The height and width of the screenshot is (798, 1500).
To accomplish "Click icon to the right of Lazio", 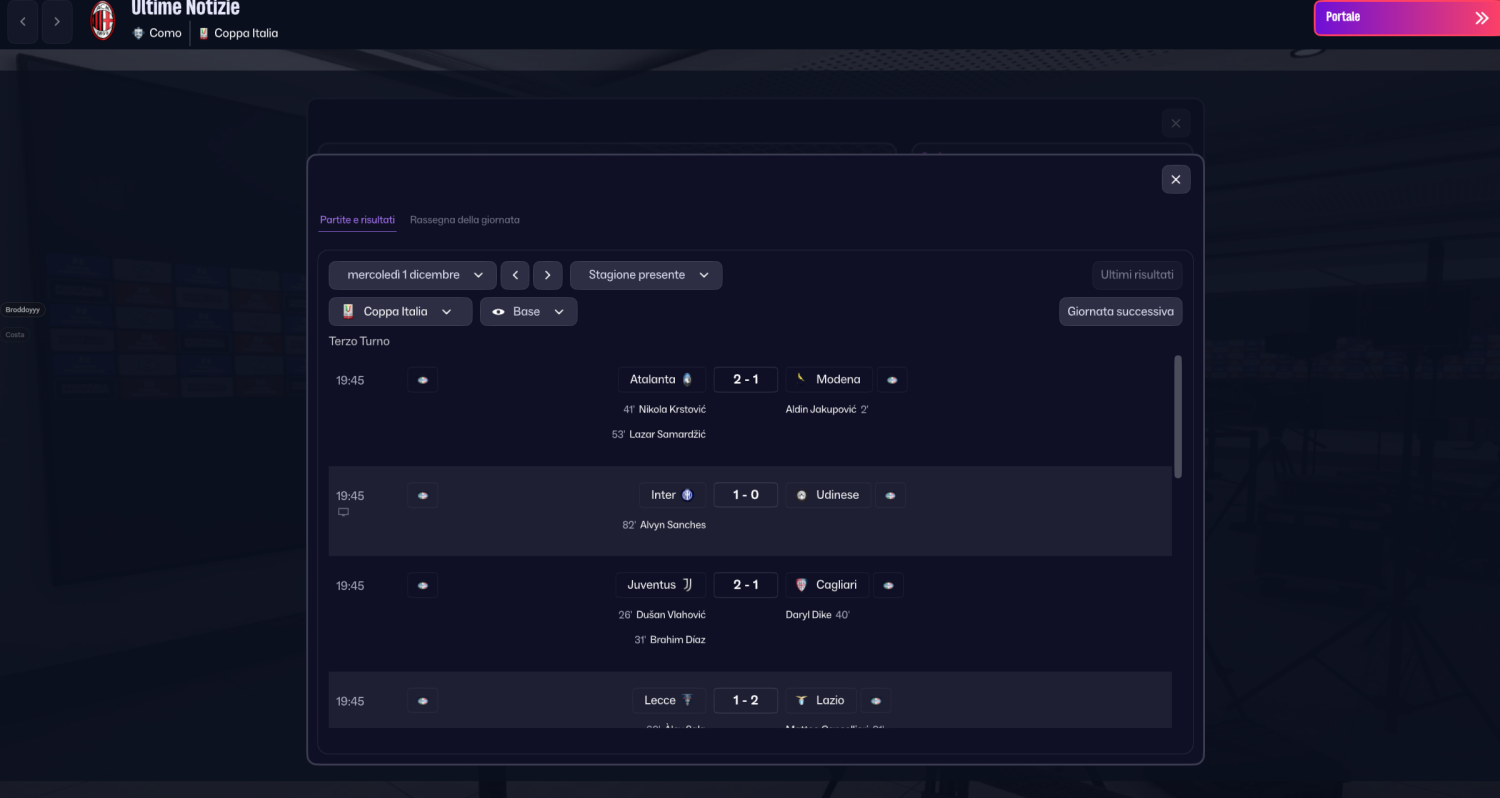I will (x=876, y=700).
